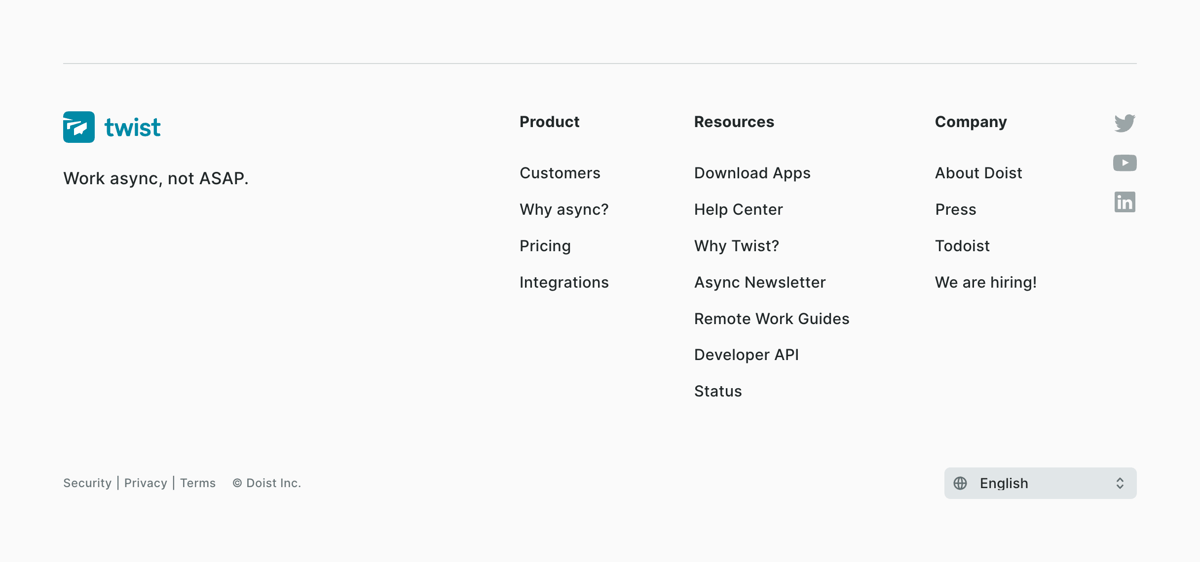Open the Why Twist? link
The image size is (1200, 562).
coord(736,246)
